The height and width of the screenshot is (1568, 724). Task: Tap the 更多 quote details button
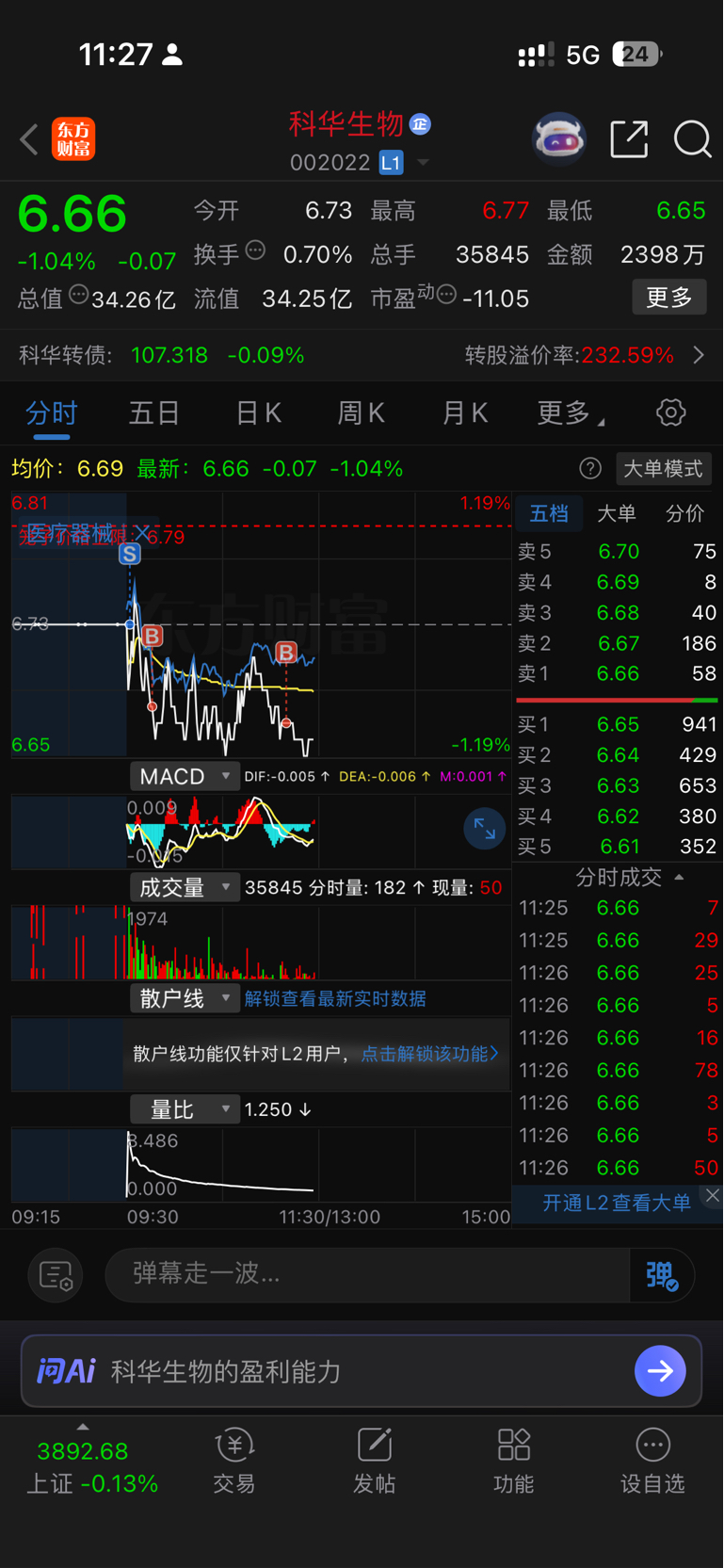pyautogui.click(x=669, y=298)
